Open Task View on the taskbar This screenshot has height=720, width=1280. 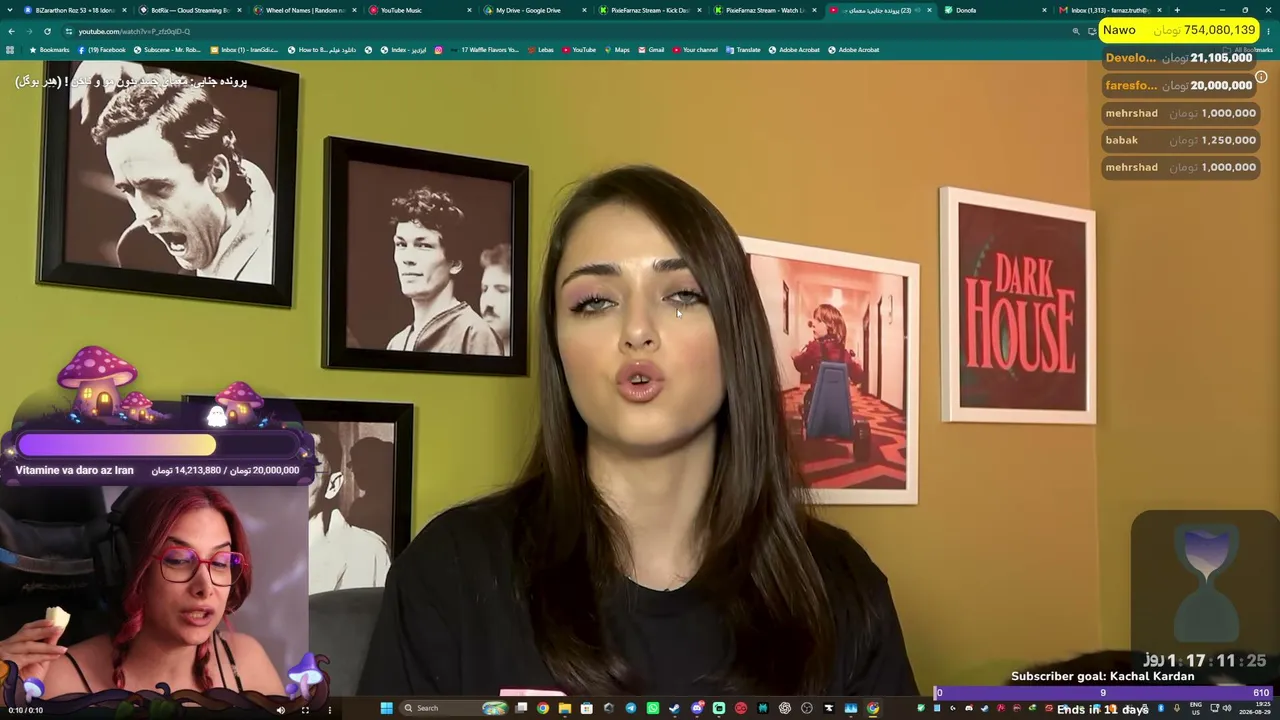(x=521, y=709)
